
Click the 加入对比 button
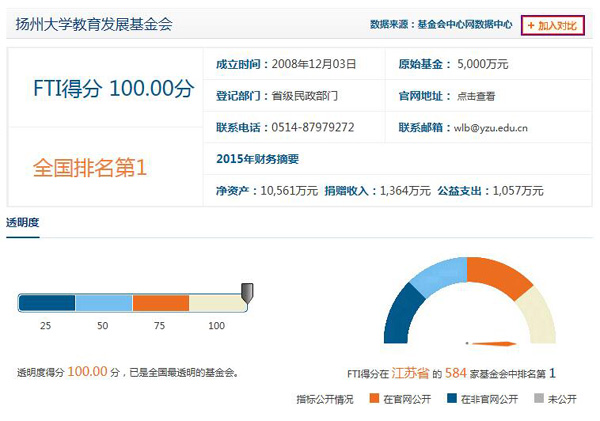(552, 23)
